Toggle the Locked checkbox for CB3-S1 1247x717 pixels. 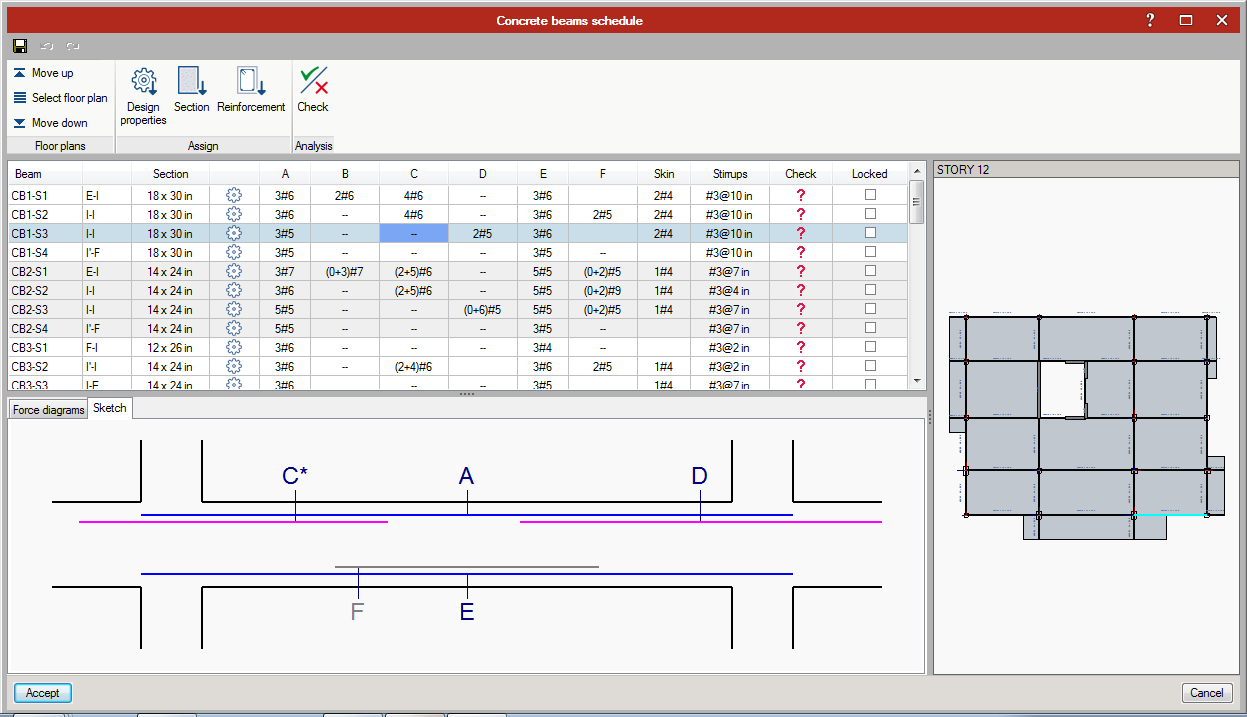870,347
